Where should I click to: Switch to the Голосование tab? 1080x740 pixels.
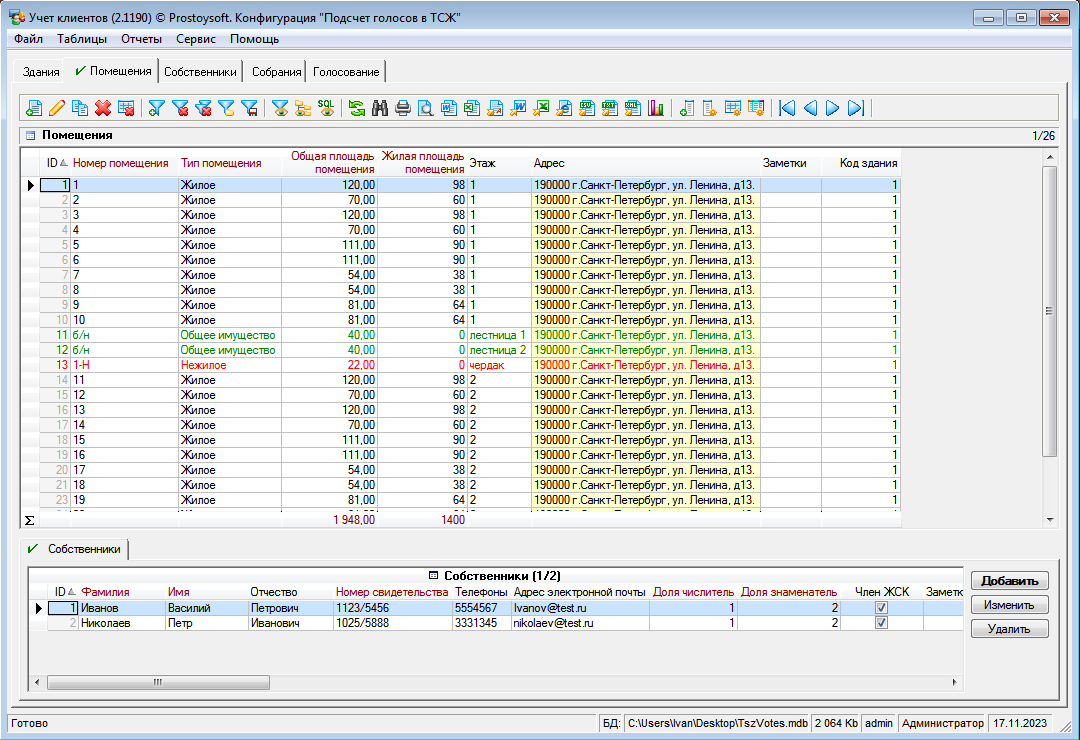(346, 72)
